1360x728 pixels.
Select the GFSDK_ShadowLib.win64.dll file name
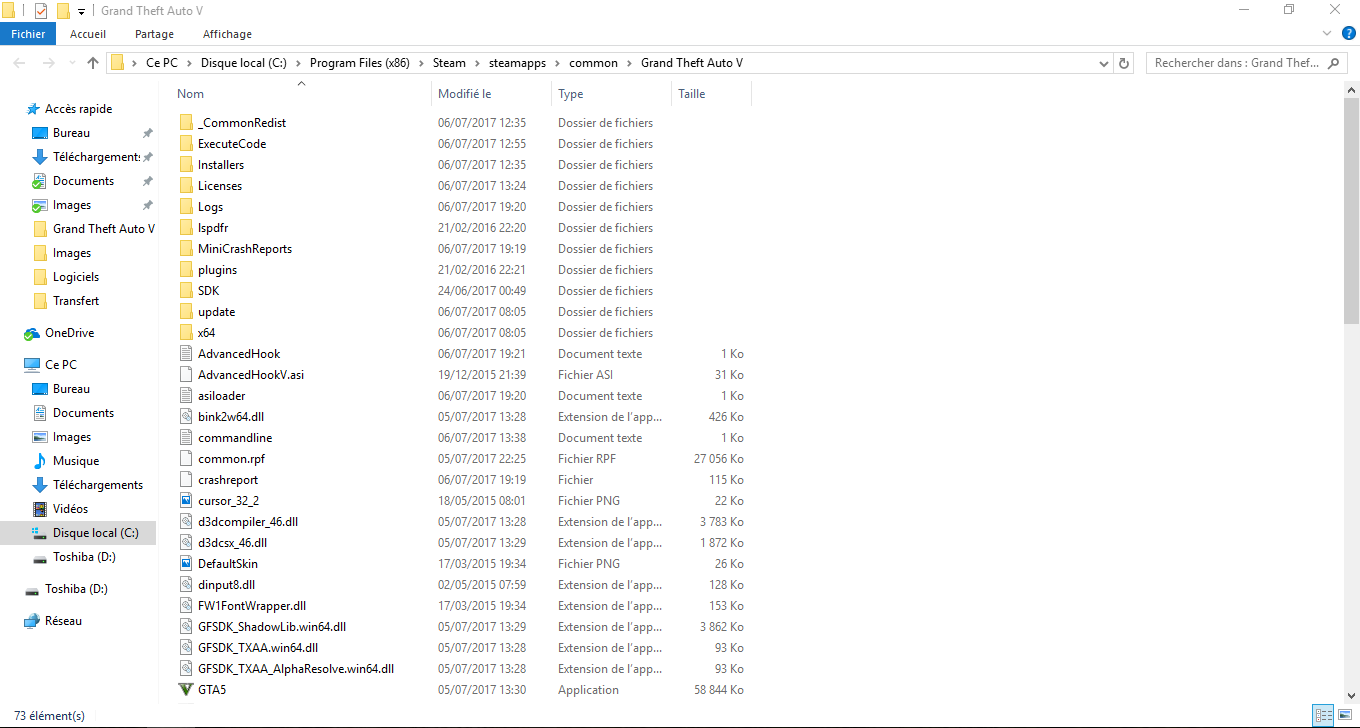[272, 627]
